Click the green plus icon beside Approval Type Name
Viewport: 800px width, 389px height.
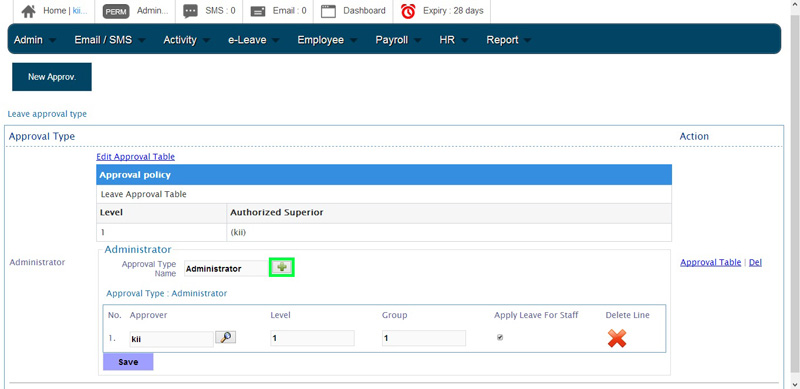point(282,268)
